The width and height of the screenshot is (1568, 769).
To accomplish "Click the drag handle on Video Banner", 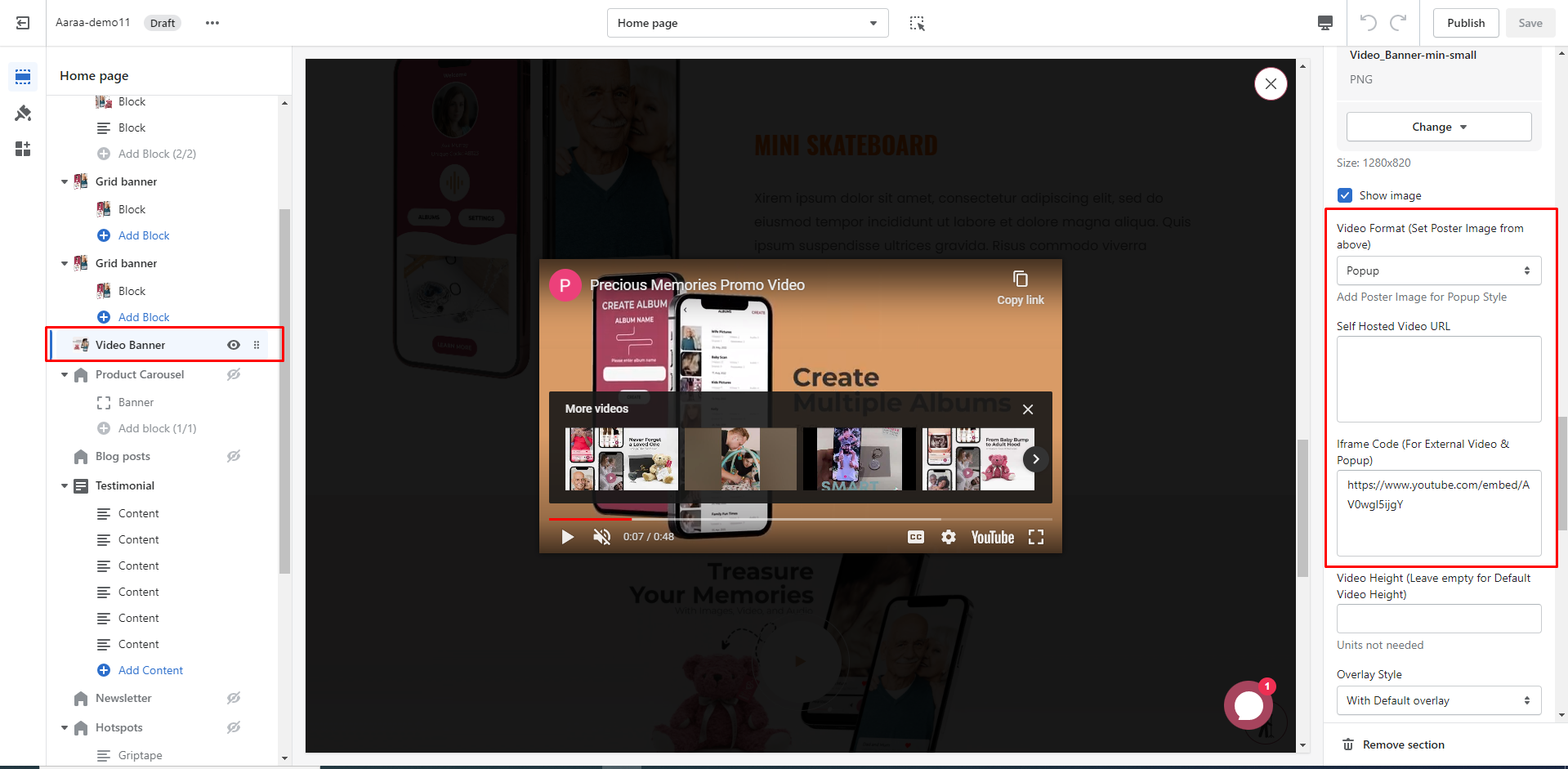I will tap(257, 345).
